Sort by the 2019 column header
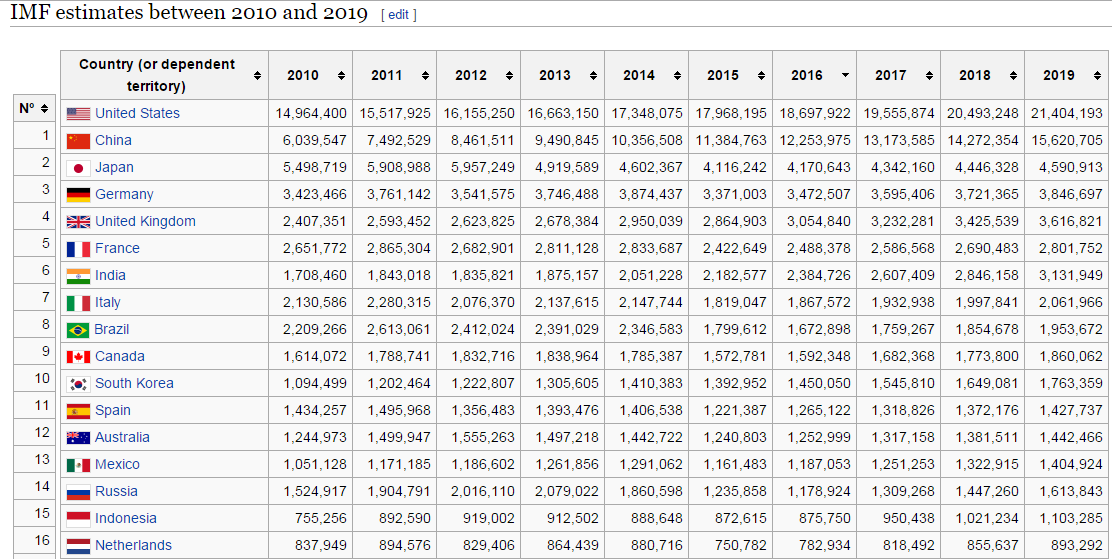The height and width of the screenshot is (559, 1112). tap(1067, 75)
